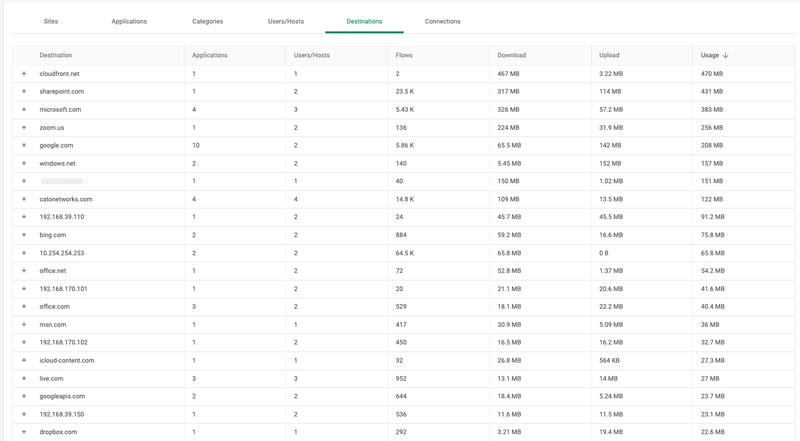
Task: Click the Destinations tab
Action: tap(364, 21)
